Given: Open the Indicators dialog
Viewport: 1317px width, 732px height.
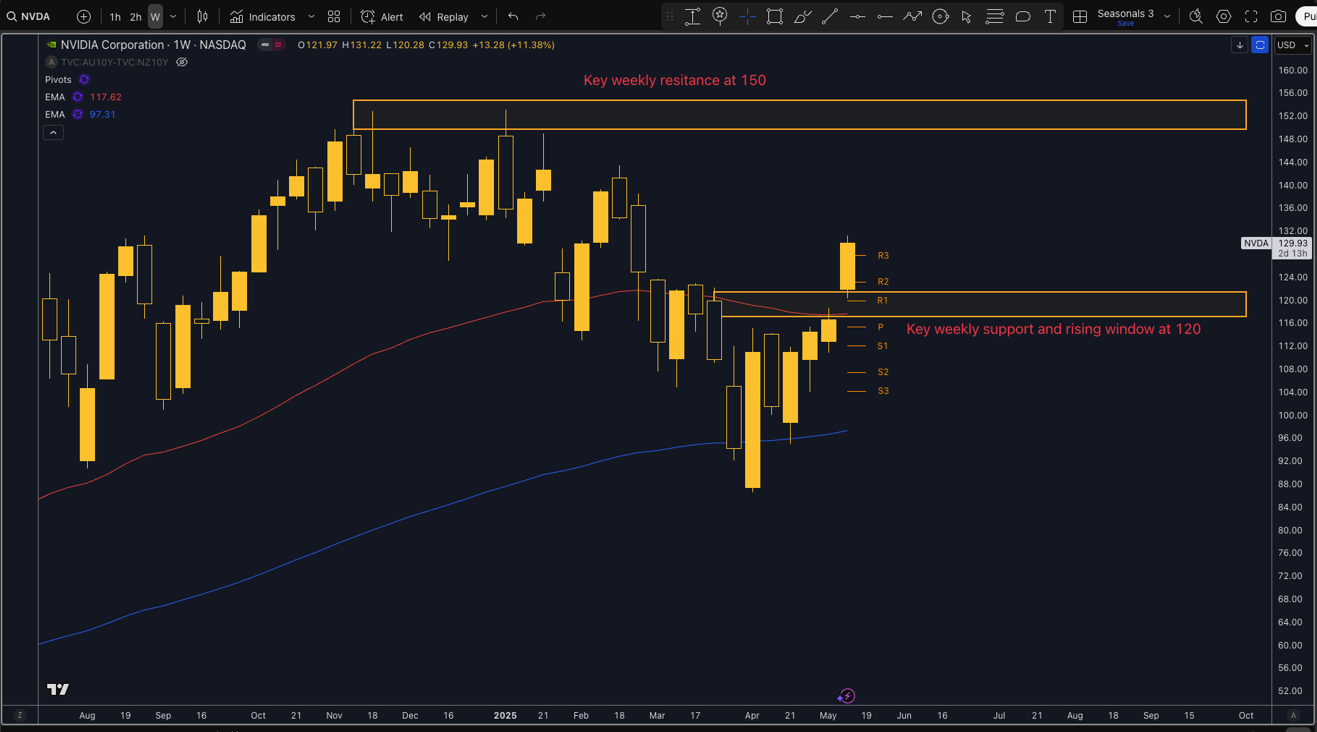Looking at the screenshot, I should coord(263,16).
